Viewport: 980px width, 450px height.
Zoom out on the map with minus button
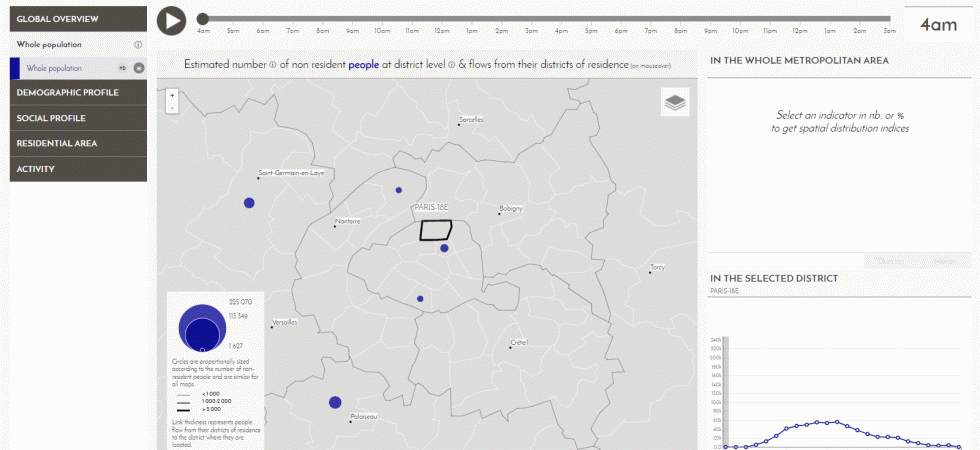tap(173, 107)
